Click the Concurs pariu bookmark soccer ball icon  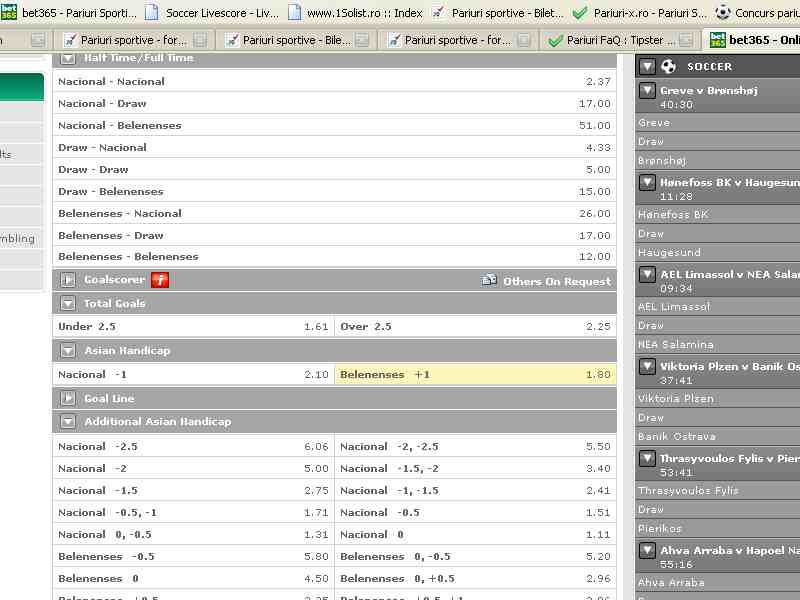click(x=723, y=12)
